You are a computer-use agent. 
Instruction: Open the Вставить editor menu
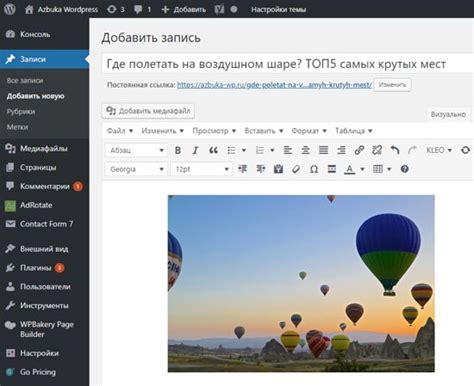coord(264,131)
